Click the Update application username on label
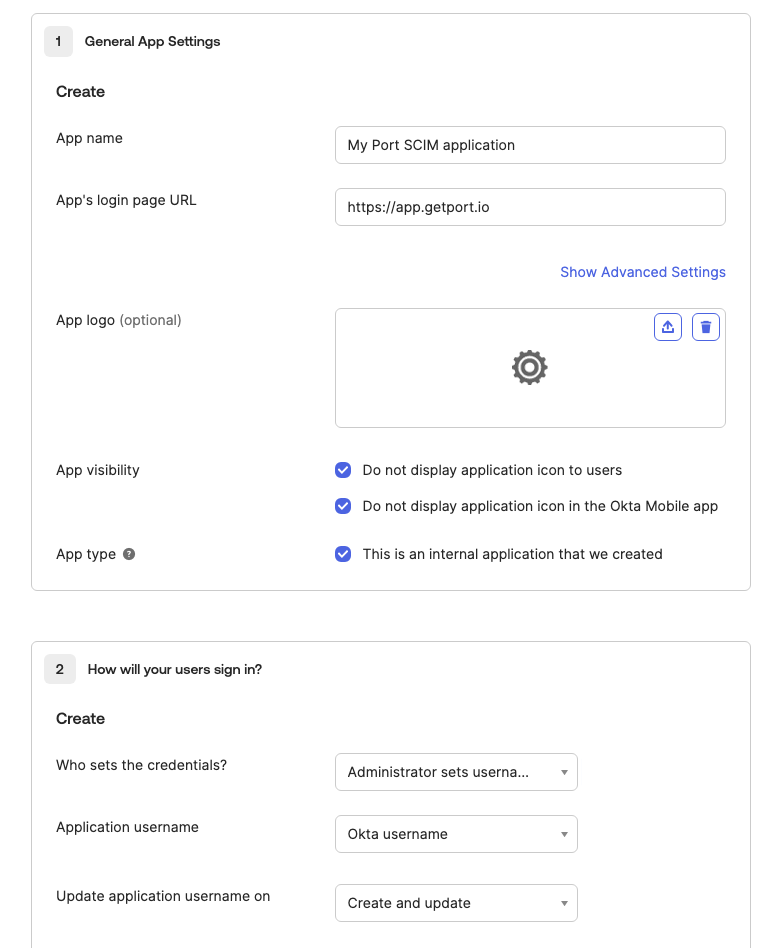768x948 pixels. [x=163, y=895]
